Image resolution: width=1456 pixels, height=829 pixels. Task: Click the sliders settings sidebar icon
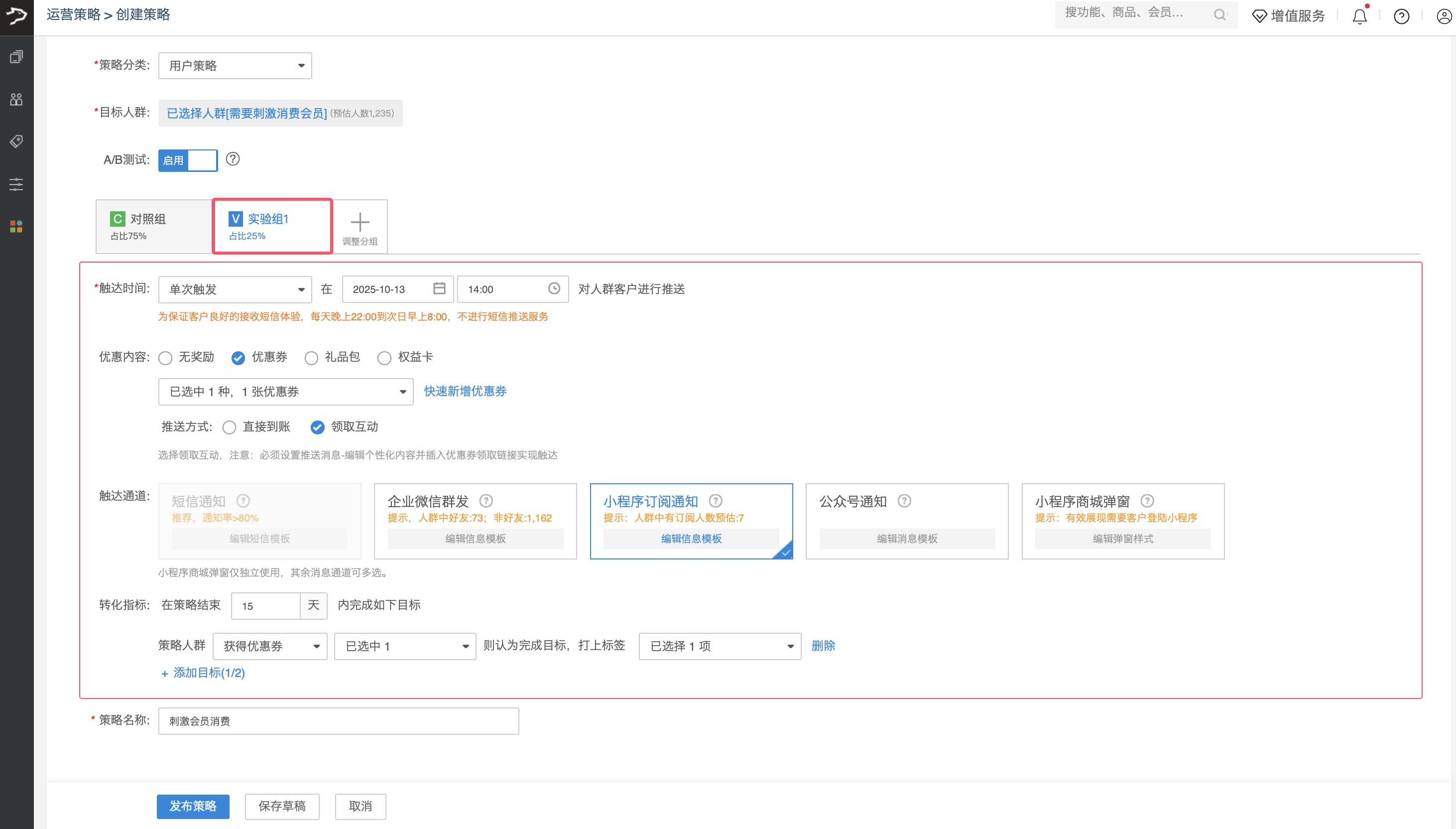pos(16,184)
